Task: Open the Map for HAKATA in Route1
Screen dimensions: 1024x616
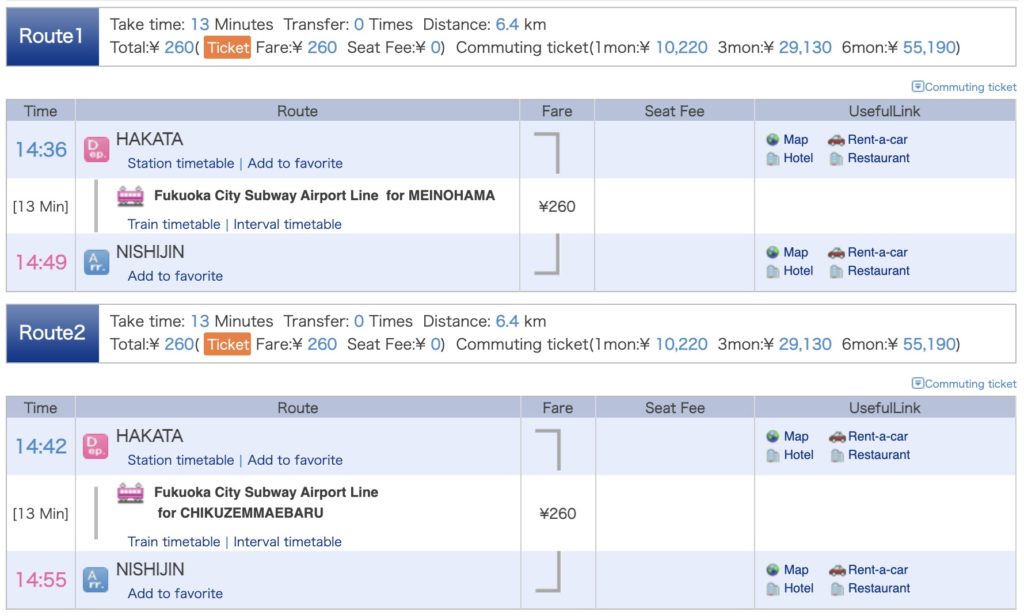Action: tap(788, 139)
